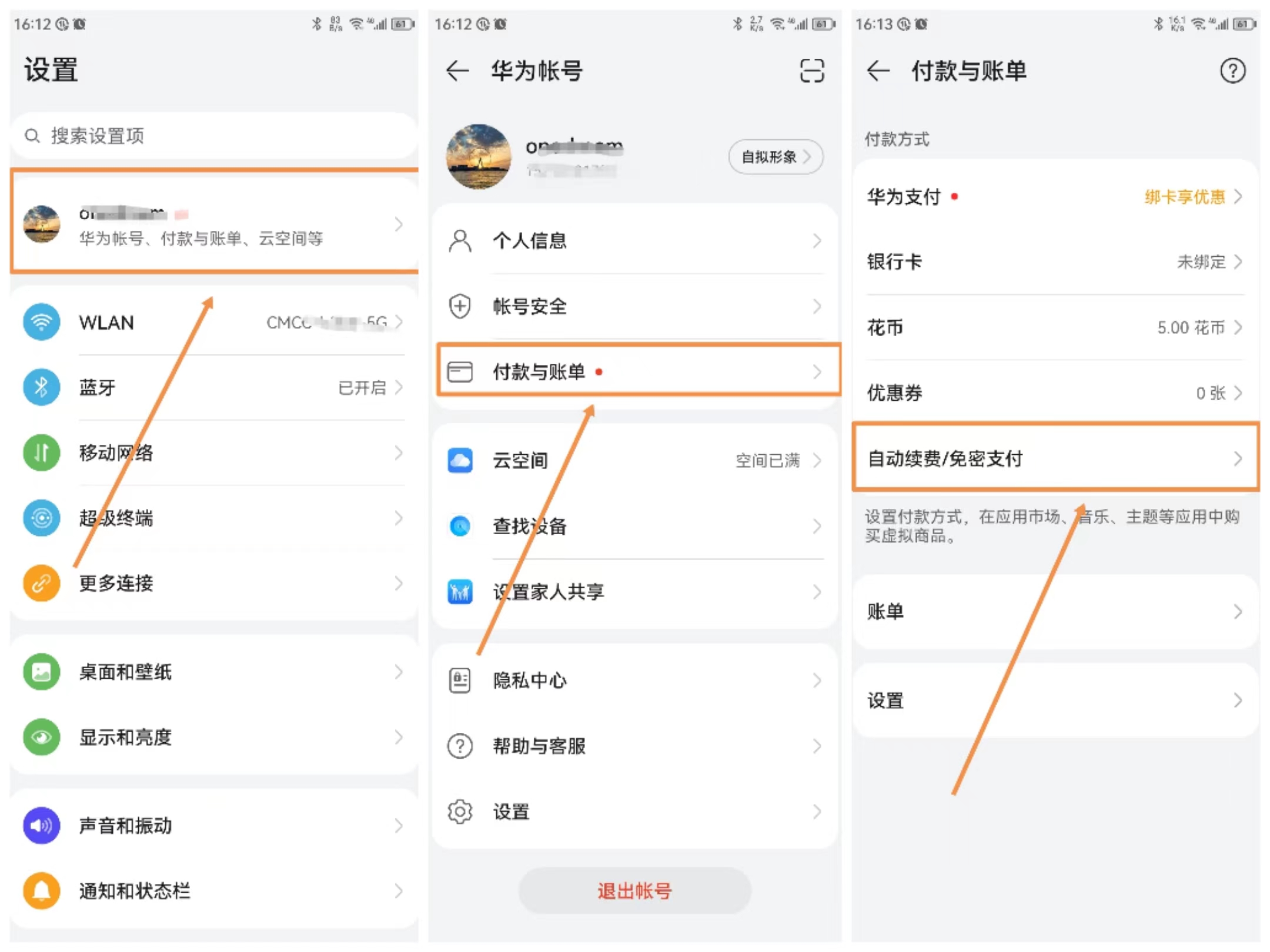Viewport: 1270px width, 952px height.
Task: Tap 华为支付 label
Action: (x=904, y=197)
